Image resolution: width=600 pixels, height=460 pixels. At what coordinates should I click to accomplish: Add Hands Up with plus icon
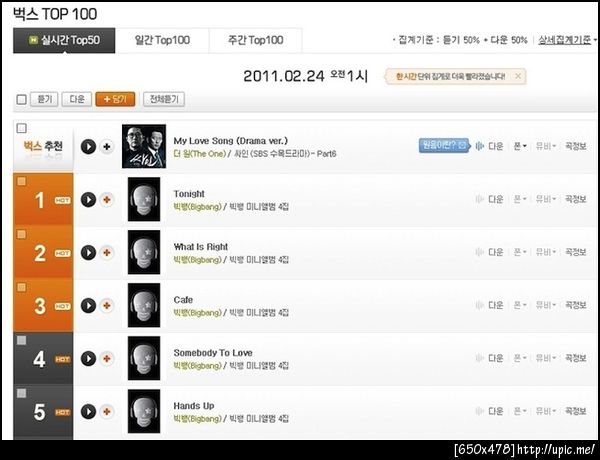pyautogui.click(x=107, y=411)
